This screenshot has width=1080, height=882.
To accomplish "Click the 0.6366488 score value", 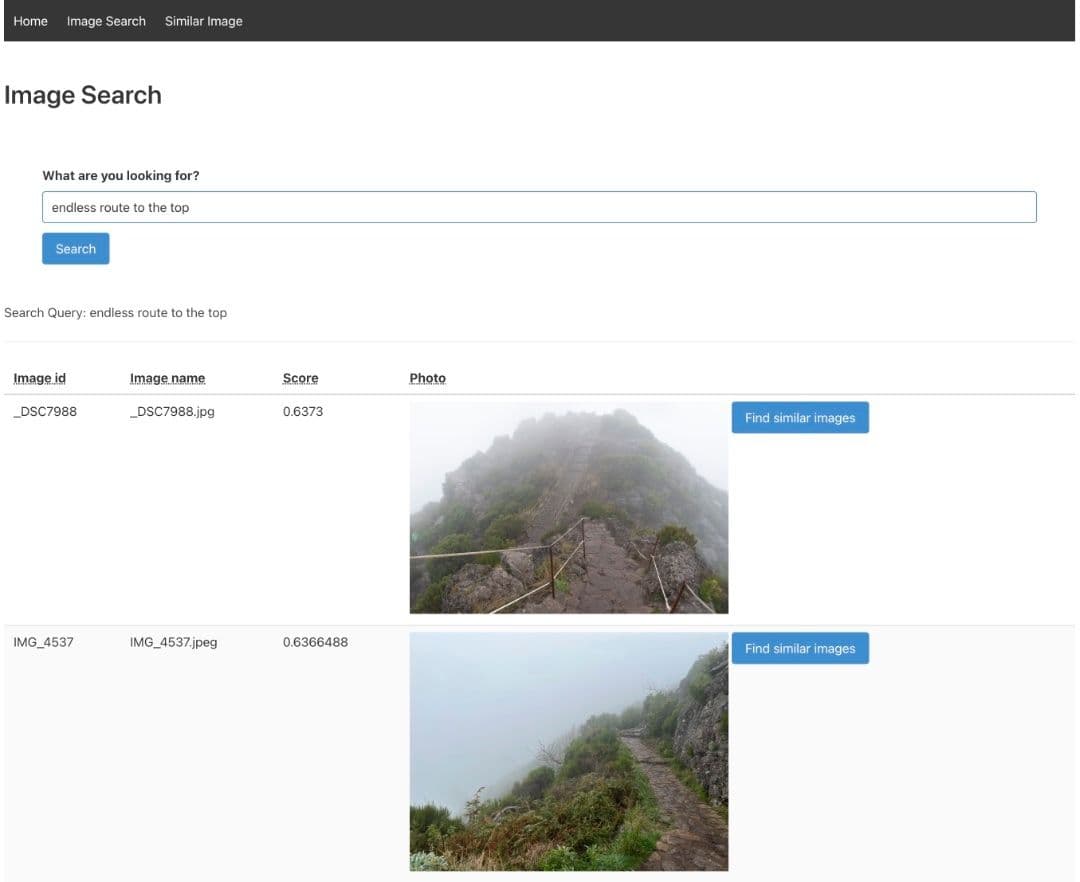I will (x=315, y=642).
